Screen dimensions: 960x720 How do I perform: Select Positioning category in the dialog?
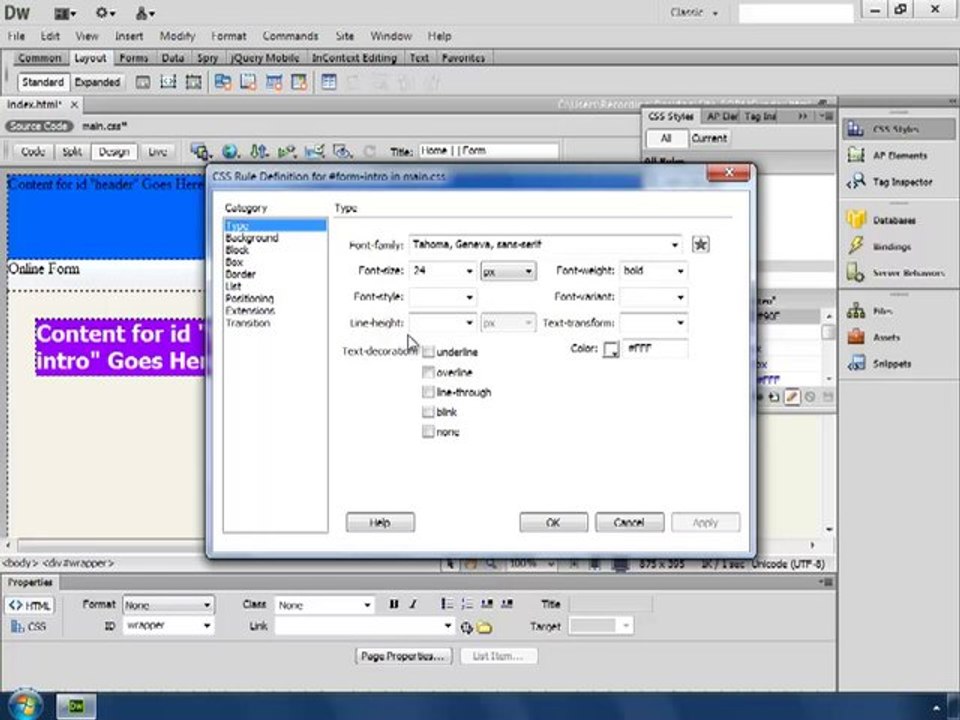[249, 298]
